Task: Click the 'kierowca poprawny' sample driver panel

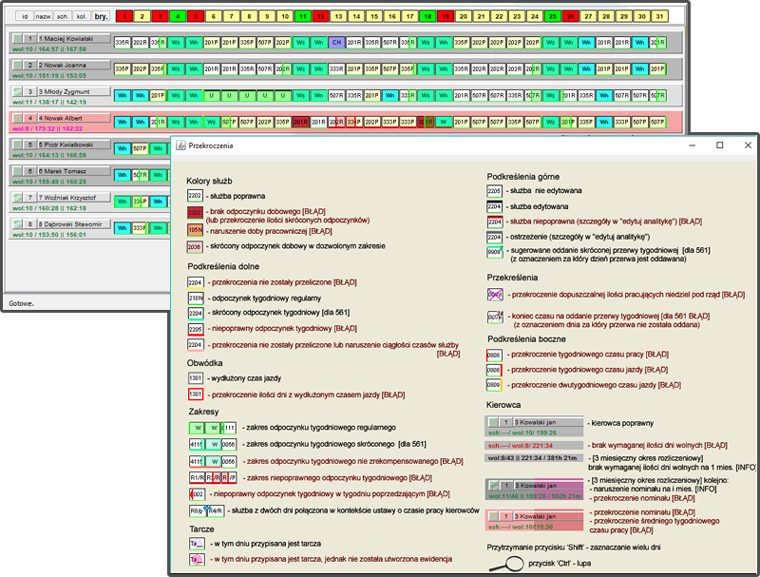Action: pos(534,427)
